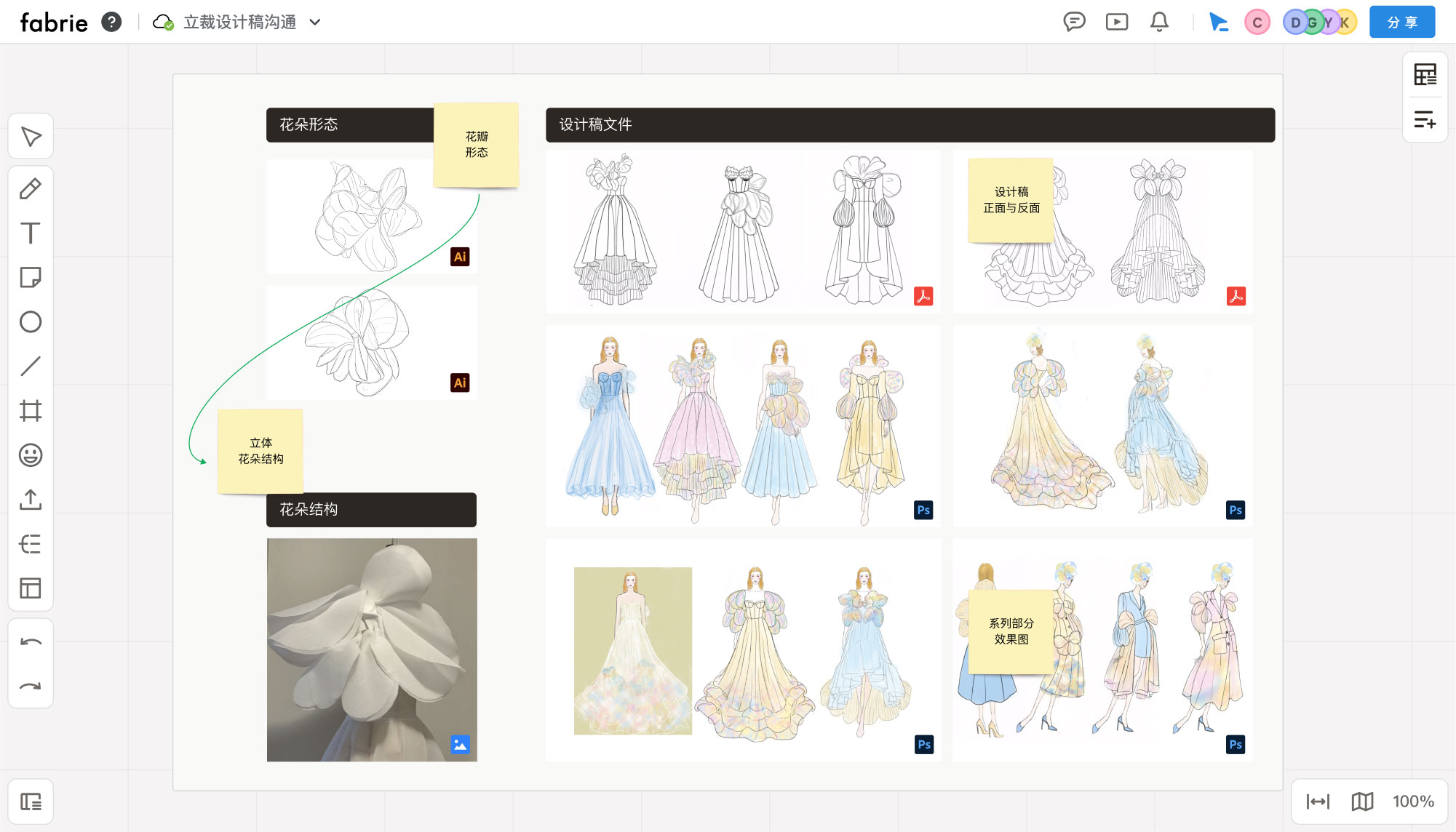
Task: Undo the last action
Action: coord(31,642)
